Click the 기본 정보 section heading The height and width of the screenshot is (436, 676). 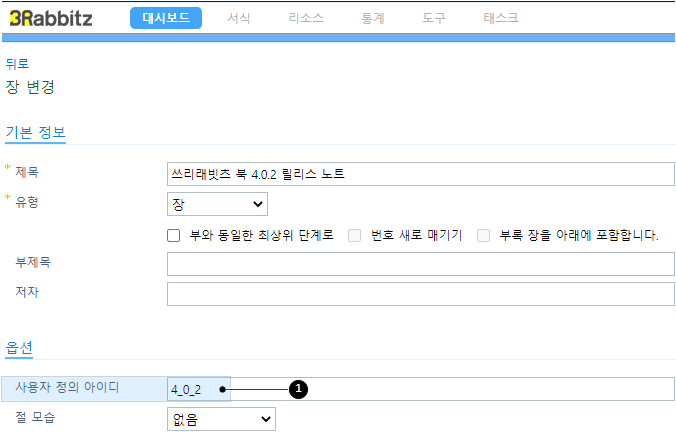pyautogui.click(x=35, y=132)
